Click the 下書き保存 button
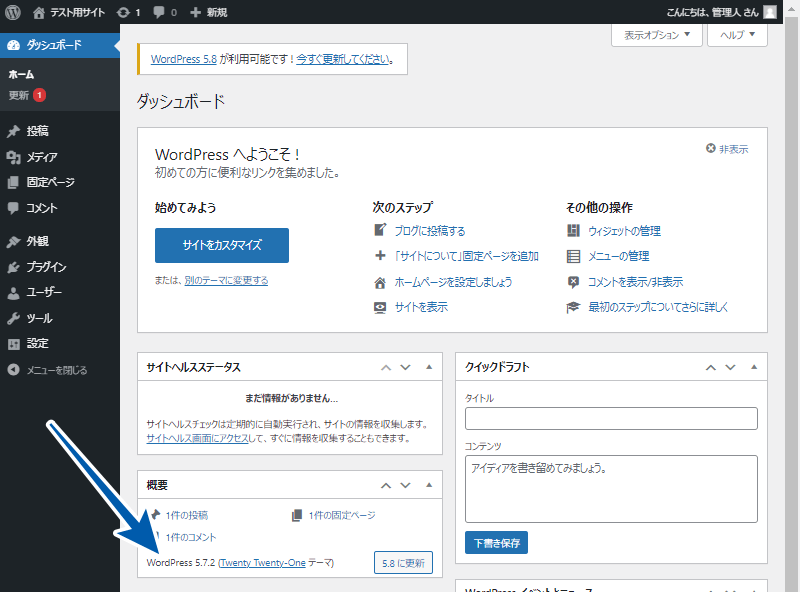Screen dimensions: 800x592 [x=496, y=543]
